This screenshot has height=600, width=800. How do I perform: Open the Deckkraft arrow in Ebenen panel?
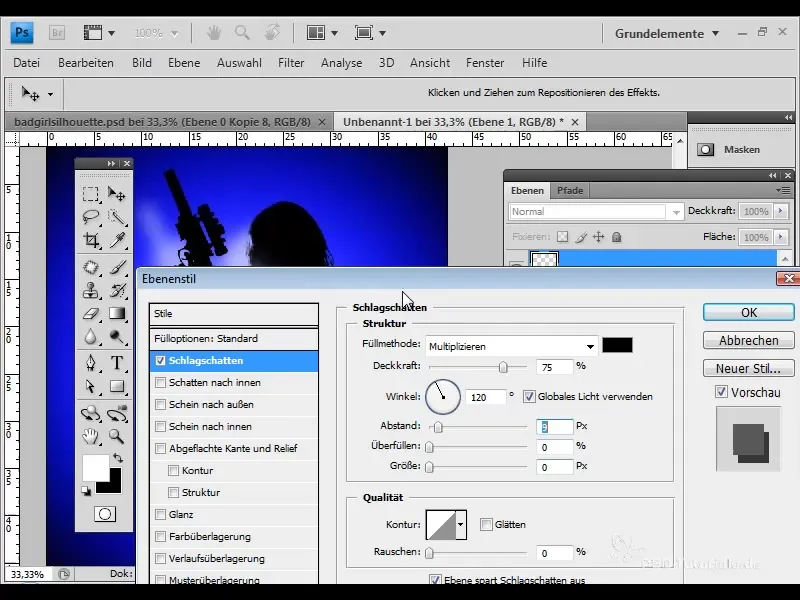pos(780,211)
